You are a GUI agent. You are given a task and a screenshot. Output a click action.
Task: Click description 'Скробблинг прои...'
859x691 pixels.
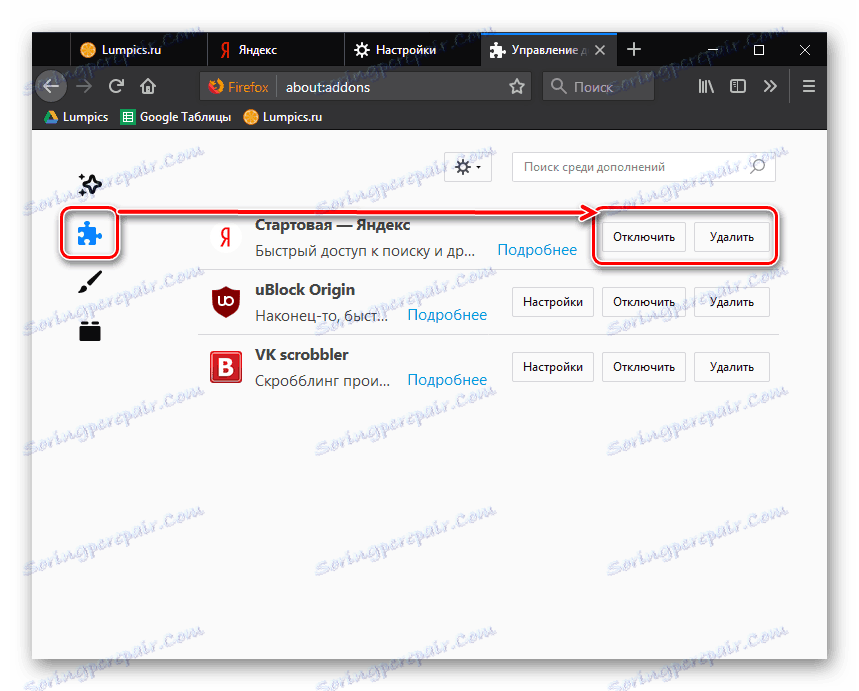[x=323, y=381]
